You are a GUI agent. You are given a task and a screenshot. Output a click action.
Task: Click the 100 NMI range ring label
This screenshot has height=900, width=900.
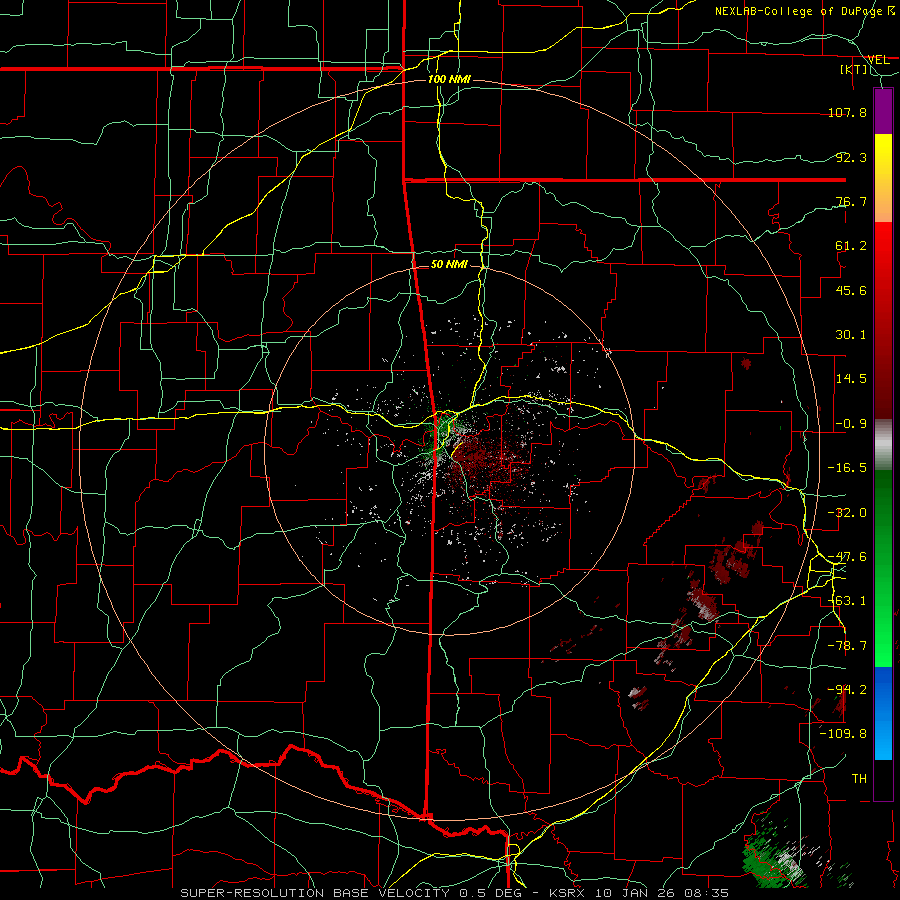coord(449,79)
